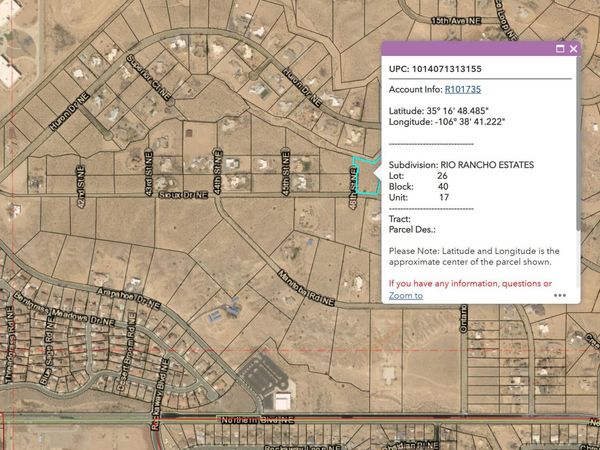Image resolution: width=600 pixels, height=450 pixels.
Task: Close the parcel info popup
Action: click(573, 49)
